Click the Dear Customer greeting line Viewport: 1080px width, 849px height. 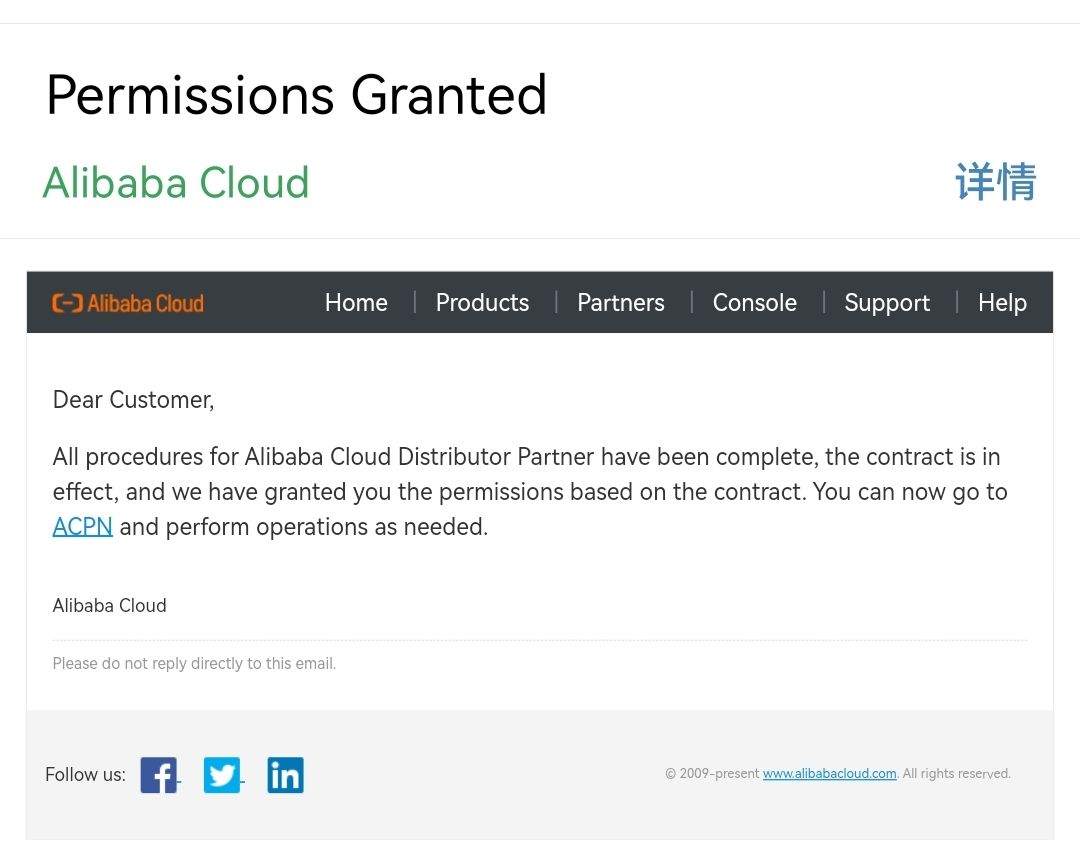133,400
